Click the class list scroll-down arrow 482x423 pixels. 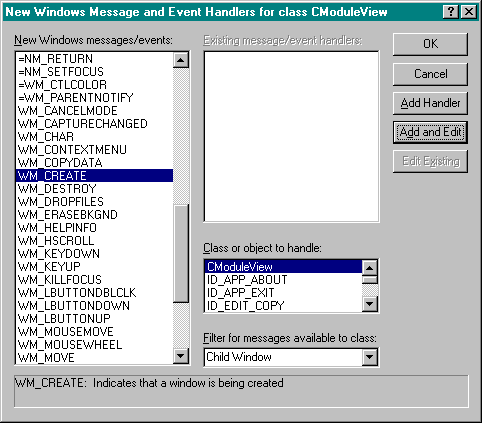pyautogui.click(x=370, y=304)
